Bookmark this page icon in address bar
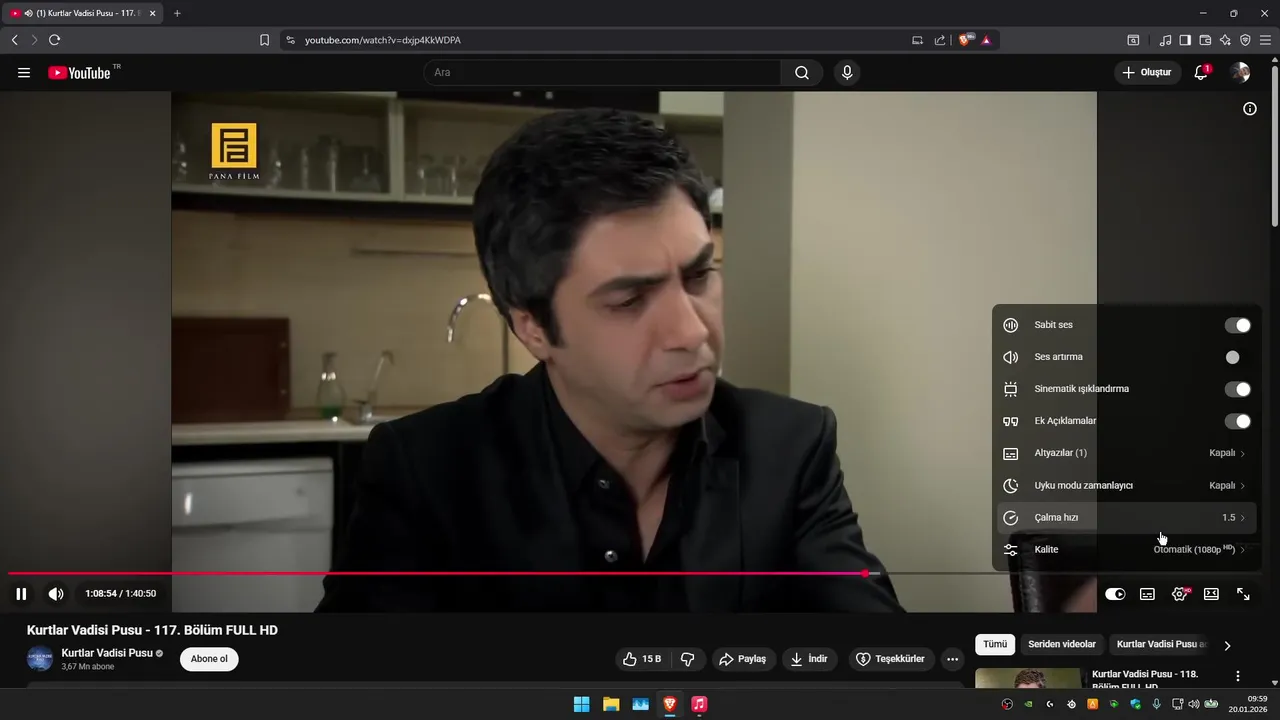The width and height of the screenshot is (1280, 720). tap(264, 40)
